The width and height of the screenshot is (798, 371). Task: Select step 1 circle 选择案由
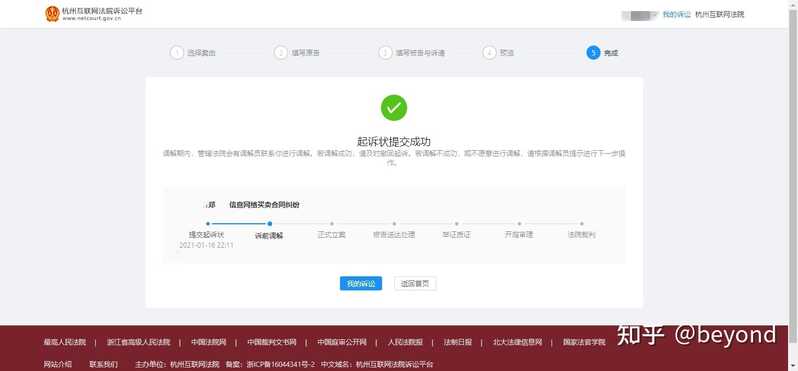pyautogui.click(x=177, y=52)
